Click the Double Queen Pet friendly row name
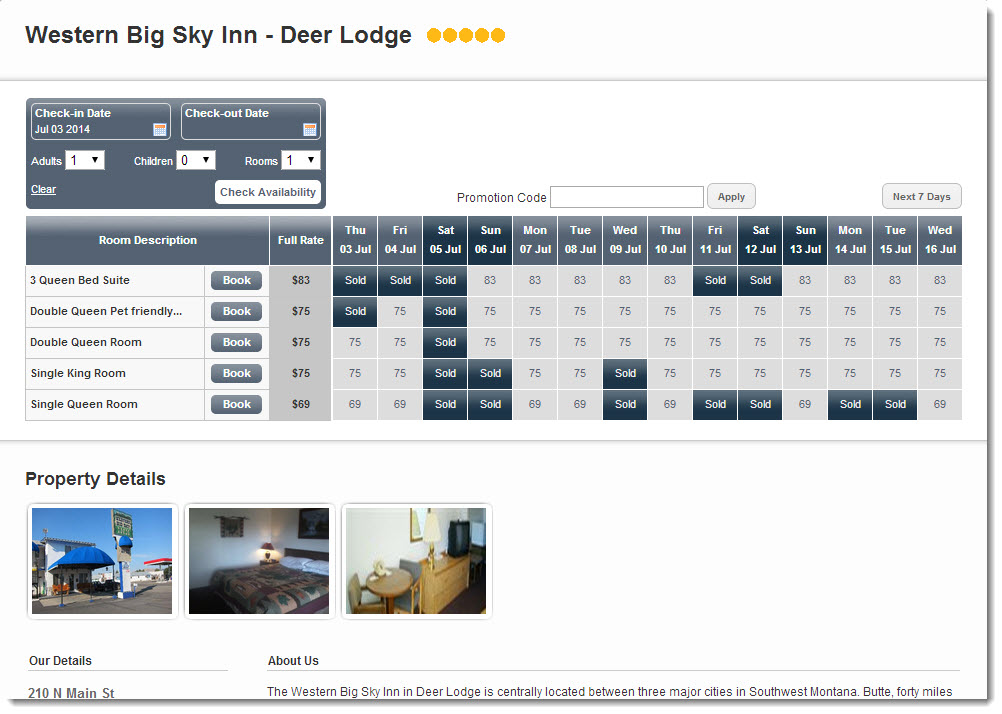Screen dimensions: 1002x714 point(106,311)
